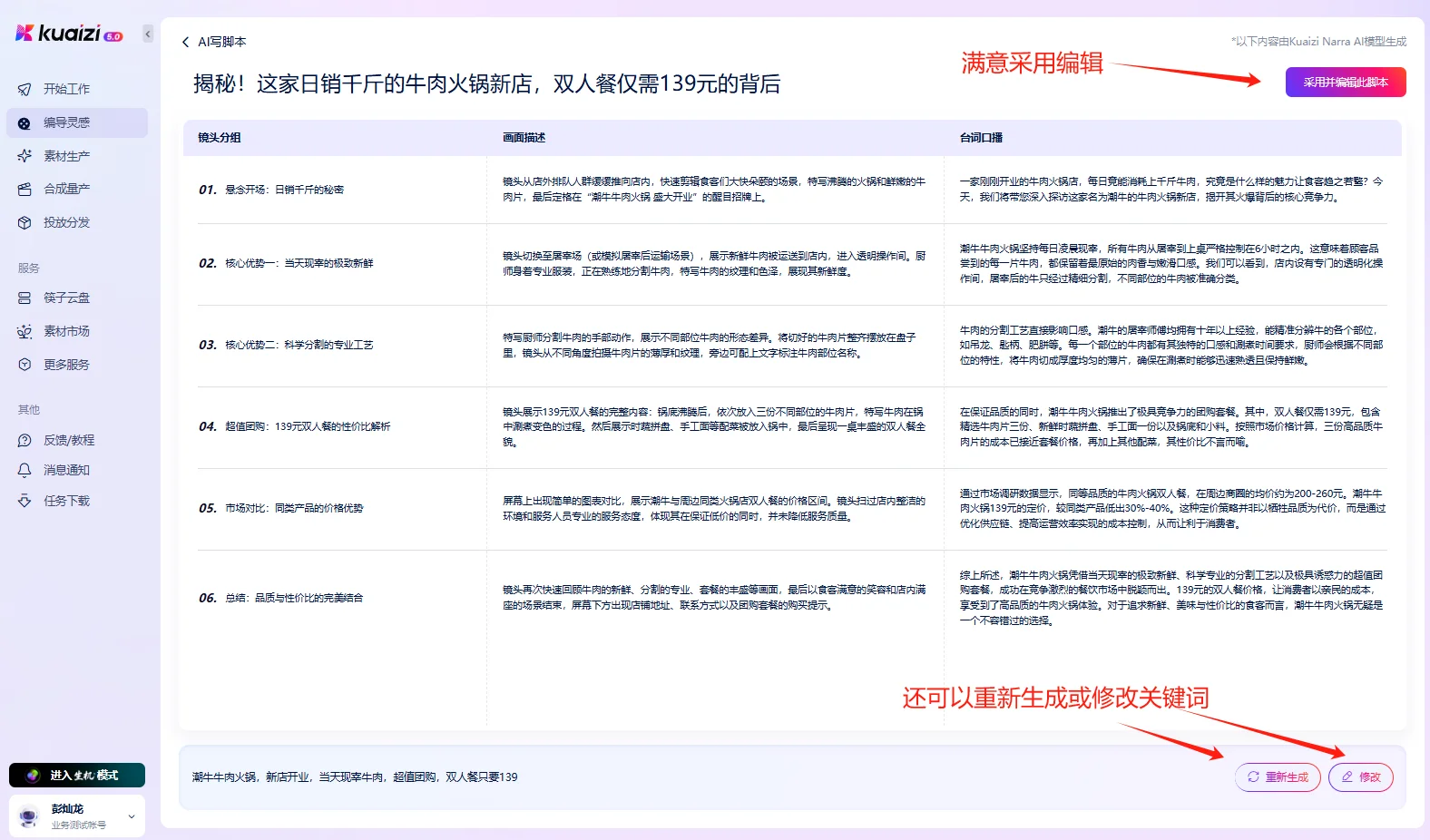Click the 消息通知 bell icon

[x=24, y=470]
